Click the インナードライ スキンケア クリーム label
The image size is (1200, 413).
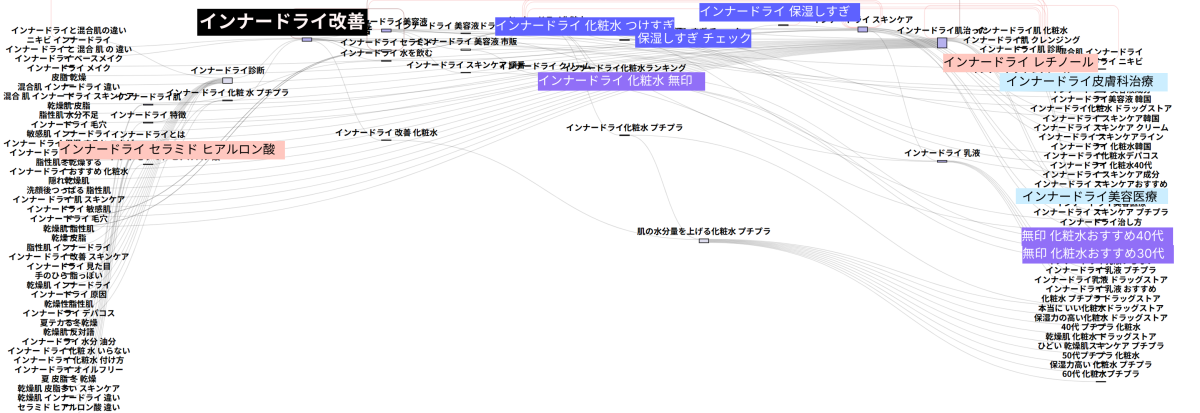pos(1100,128)
